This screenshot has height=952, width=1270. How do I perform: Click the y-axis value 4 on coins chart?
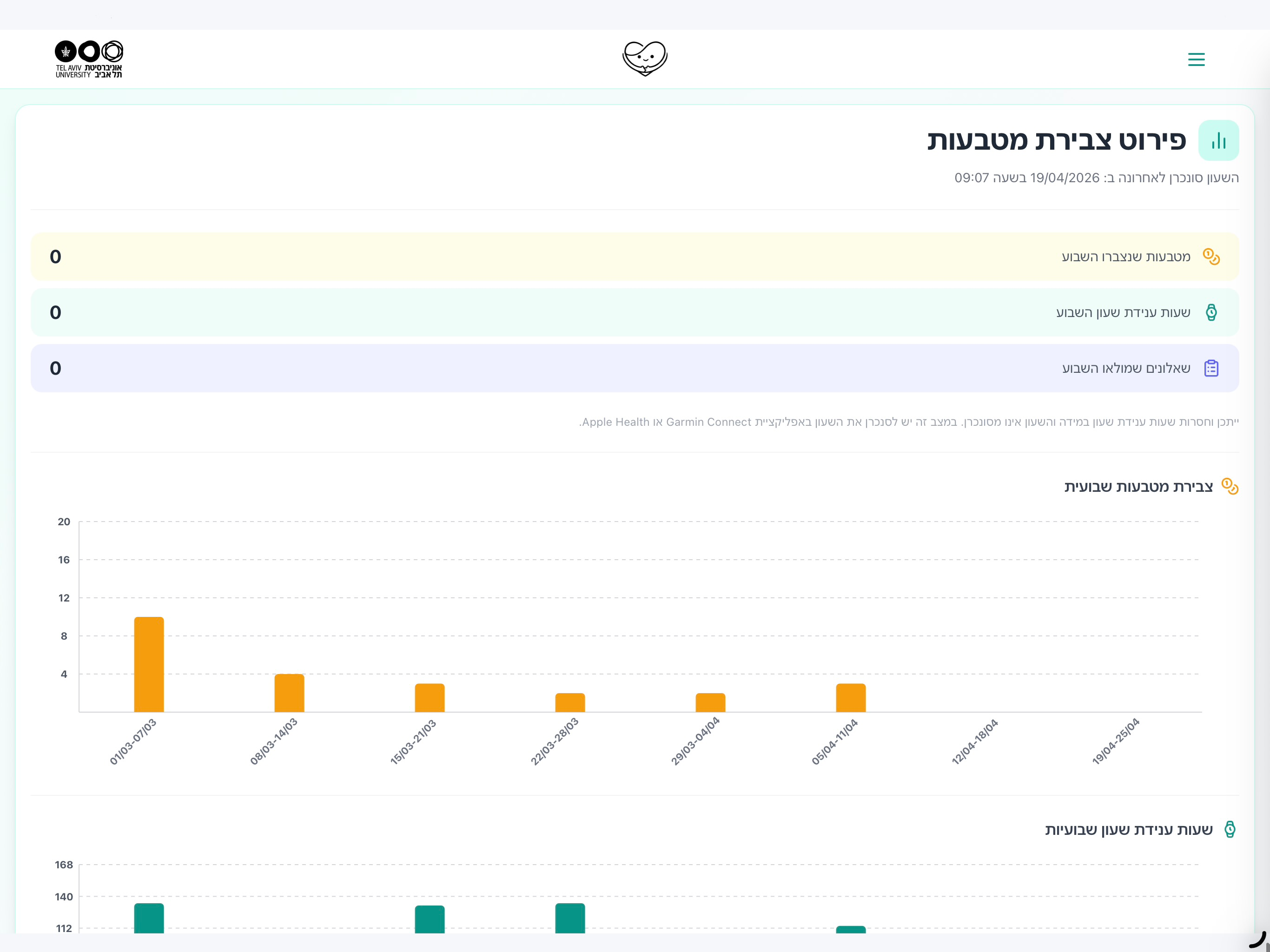(x=64, y=674)
